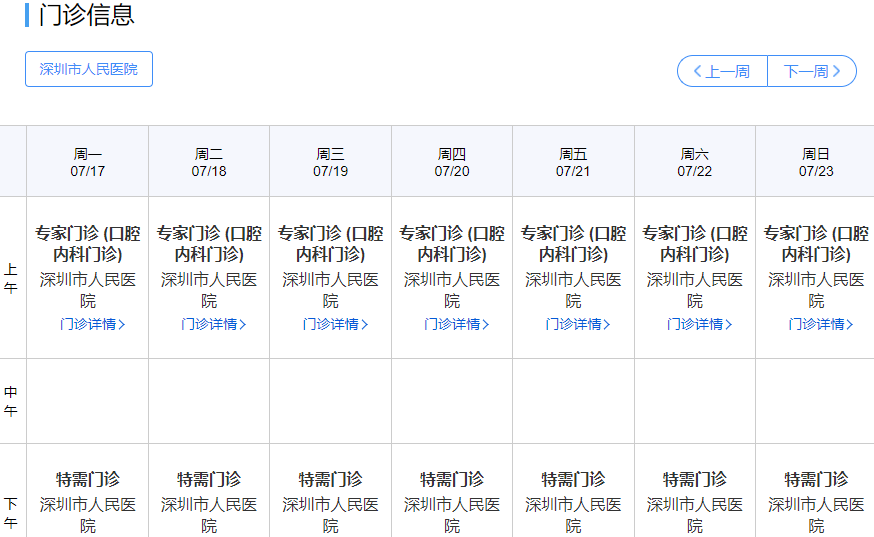This screenshot has width=874, height=537.
Task: Select Monday's 专家门诊 (口腔内科门诊) morning title
Action: (x=88, y=243)
